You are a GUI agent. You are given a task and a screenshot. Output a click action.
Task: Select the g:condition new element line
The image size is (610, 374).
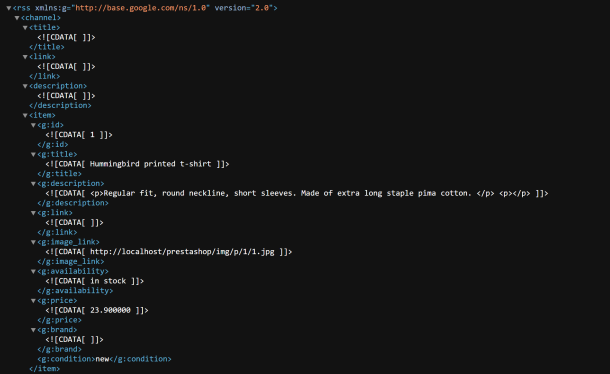104,359
